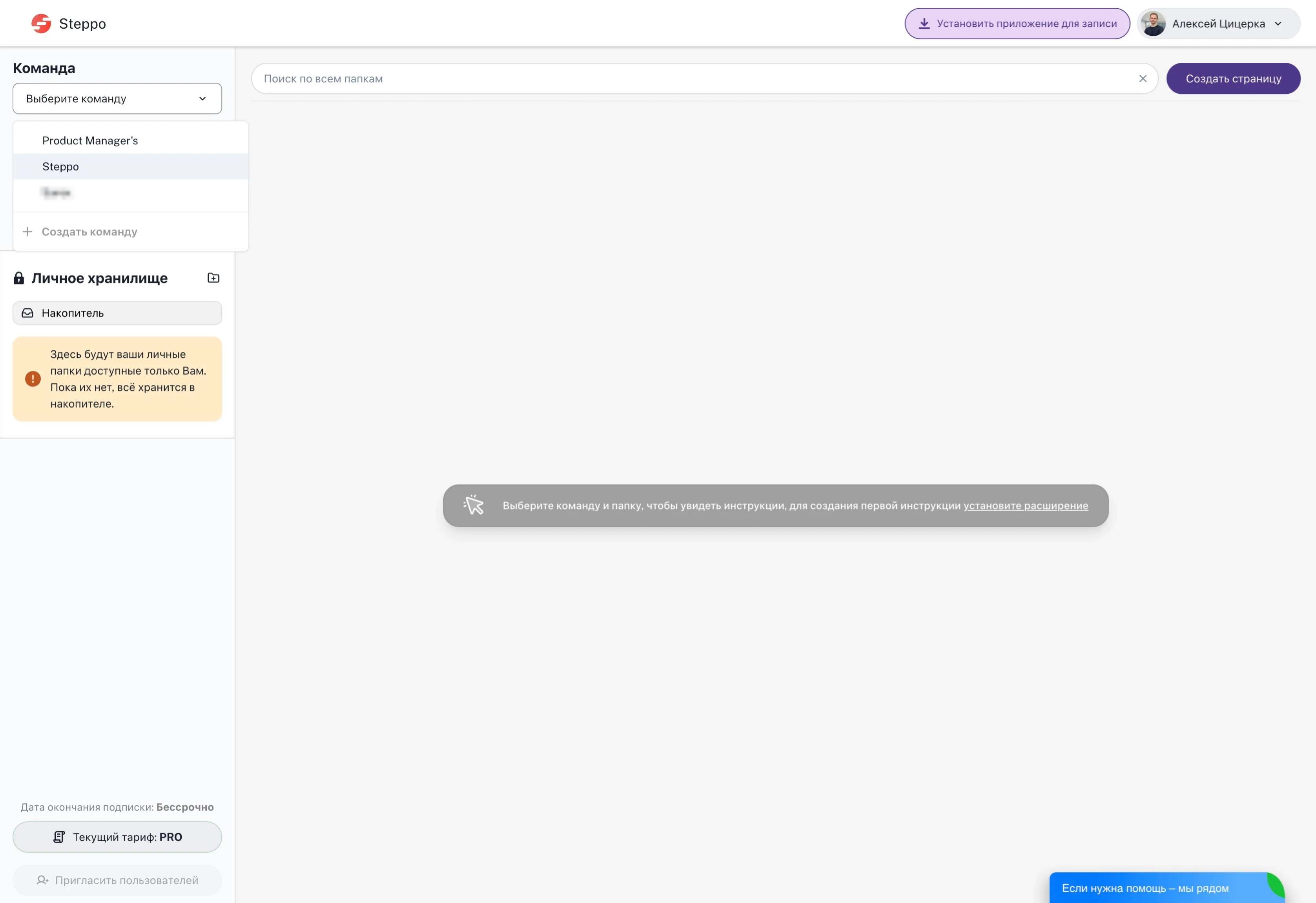
Task: Click the lock icon next to Личное хранилище
Action: (x=19, y=278)
